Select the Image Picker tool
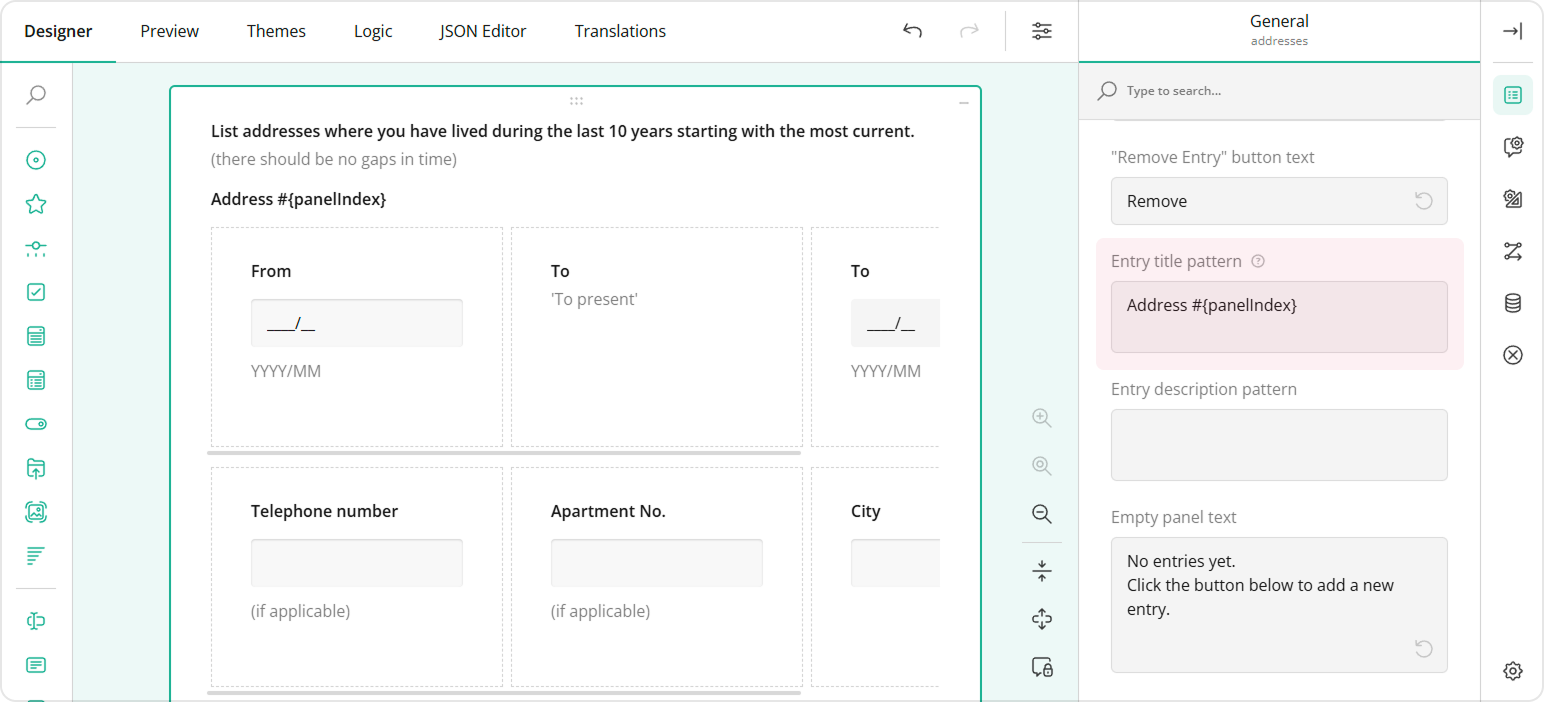 (36, 511)
